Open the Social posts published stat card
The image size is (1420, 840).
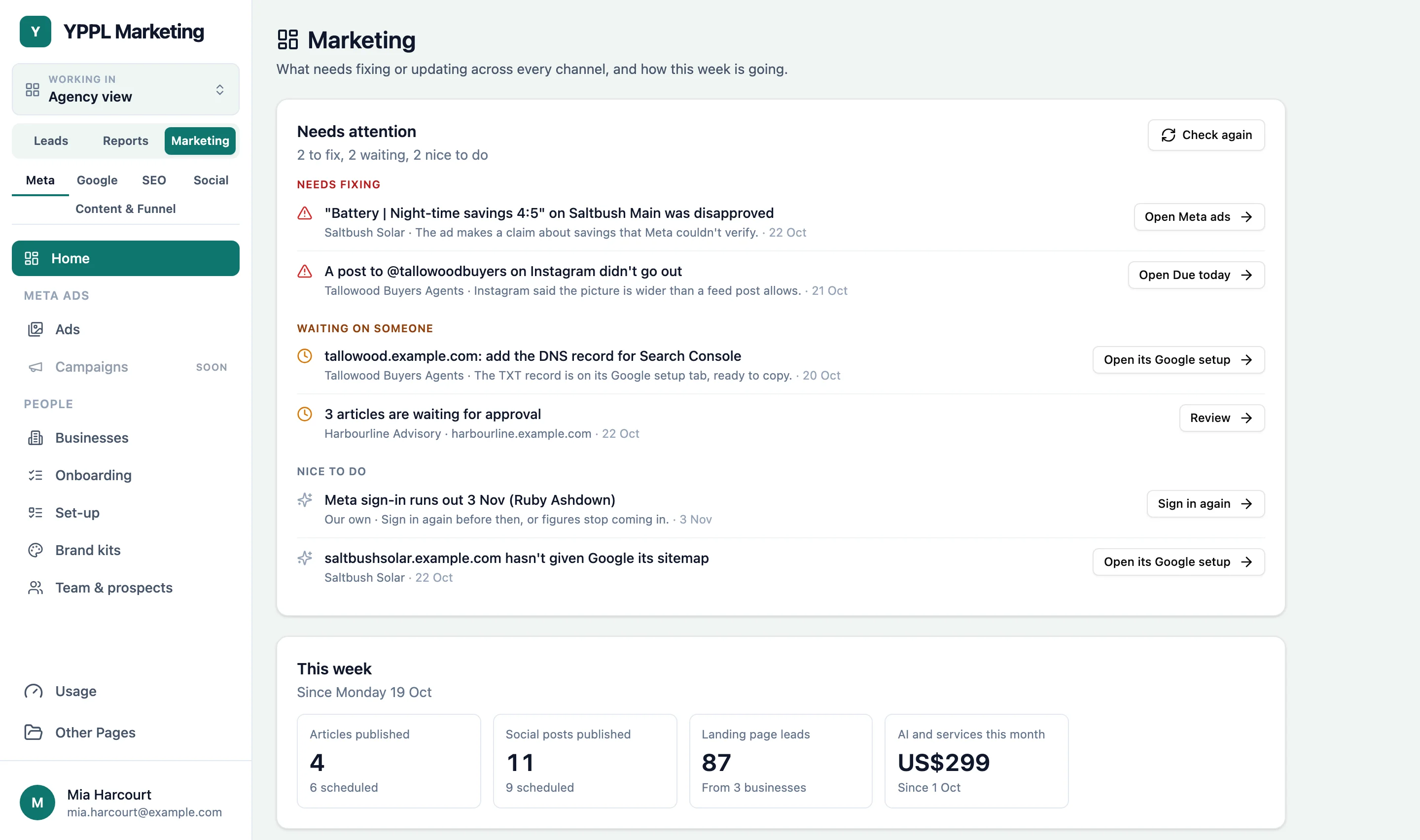585,761
